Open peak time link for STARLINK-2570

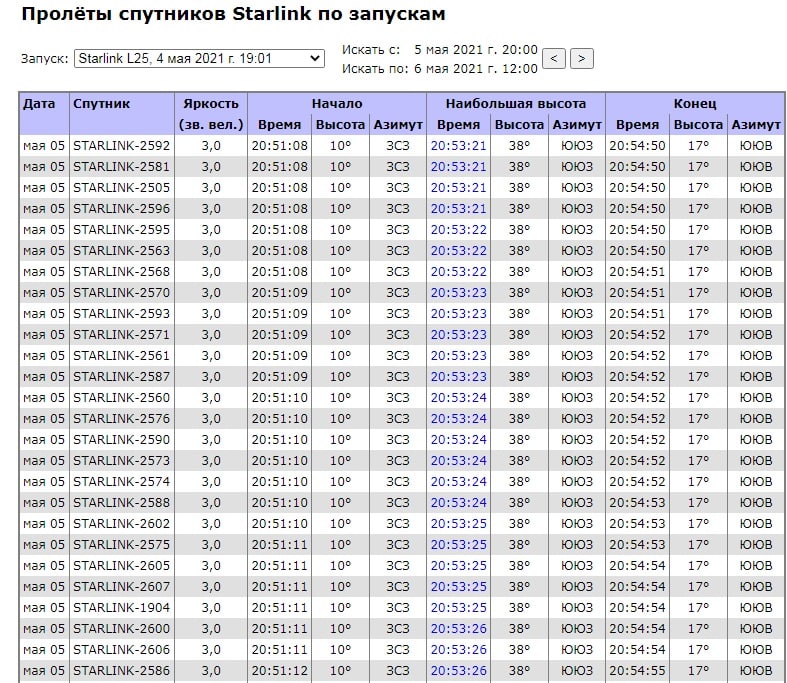(x=459, y=293)
